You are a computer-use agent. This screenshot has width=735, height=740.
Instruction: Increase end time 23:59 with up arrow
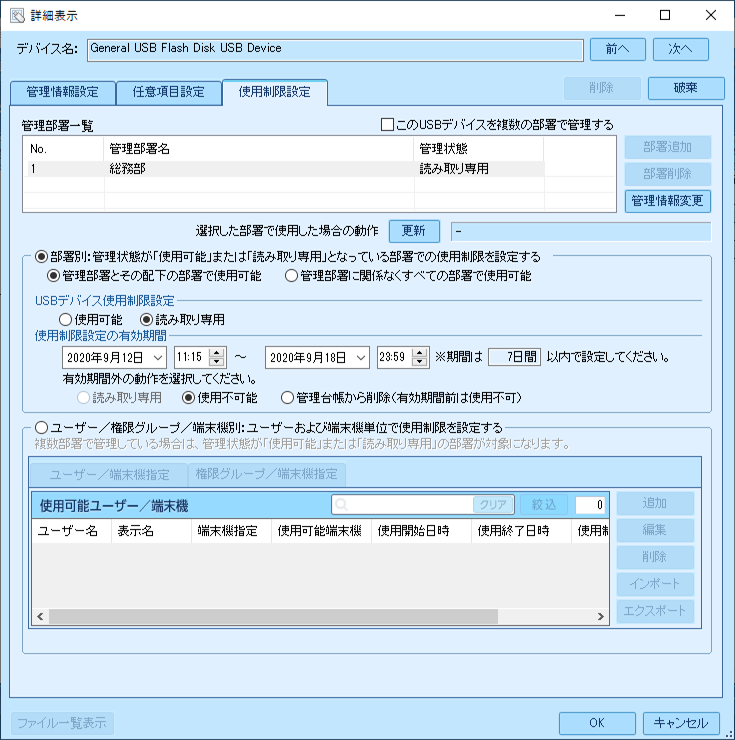pos(419,353)
